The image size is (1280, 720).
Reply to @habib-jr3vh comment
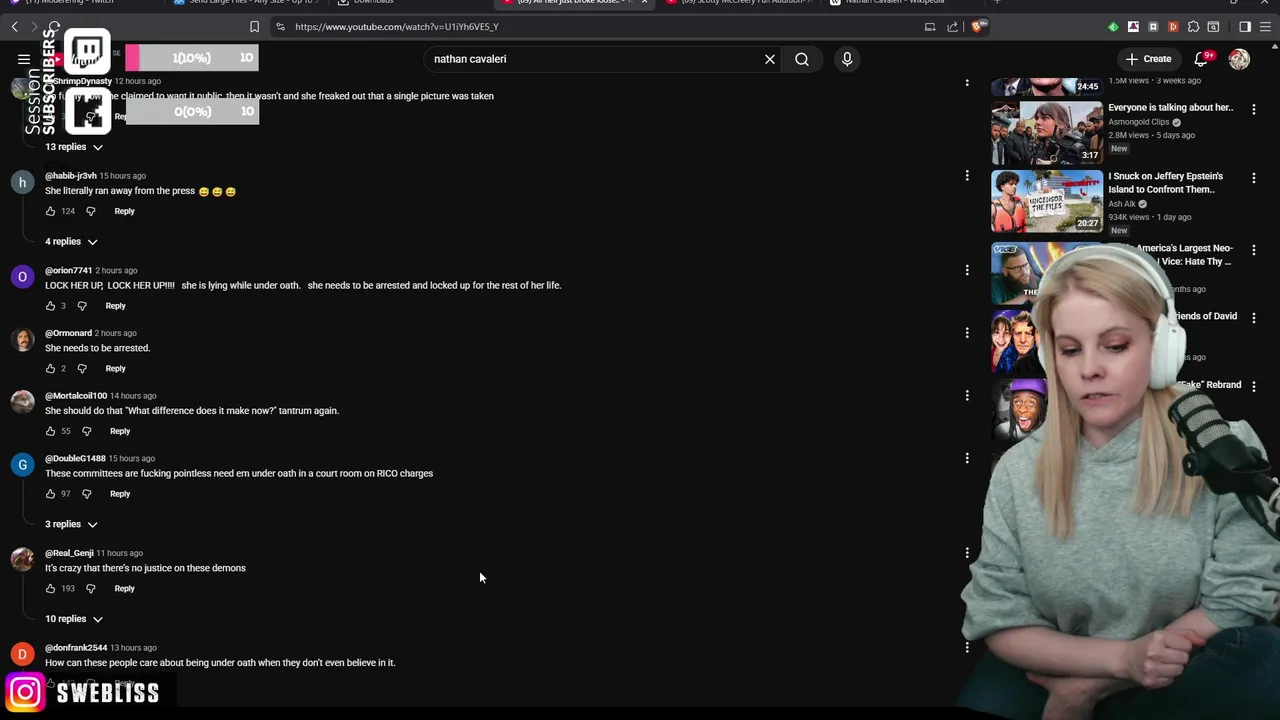click(124, 211)
